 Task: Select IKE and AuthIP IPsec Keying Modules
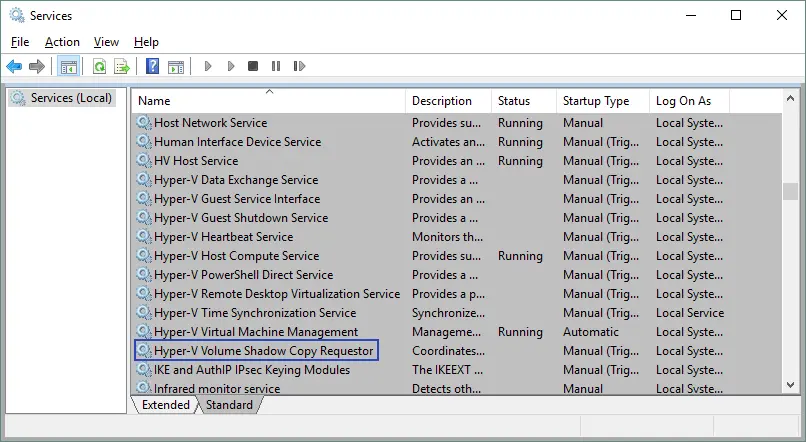tap(252, 370)
